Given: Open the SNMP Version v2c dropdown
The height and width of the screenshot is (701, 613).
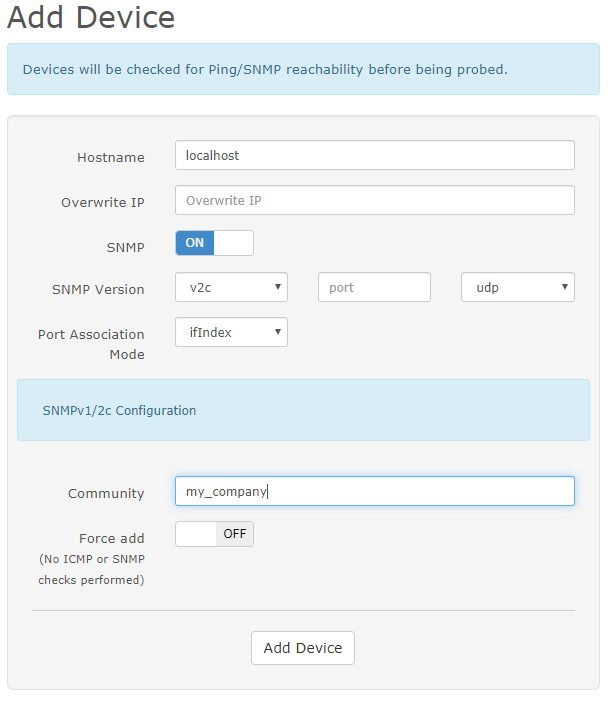Looking at the screenshot, I should tap(231, 287).
